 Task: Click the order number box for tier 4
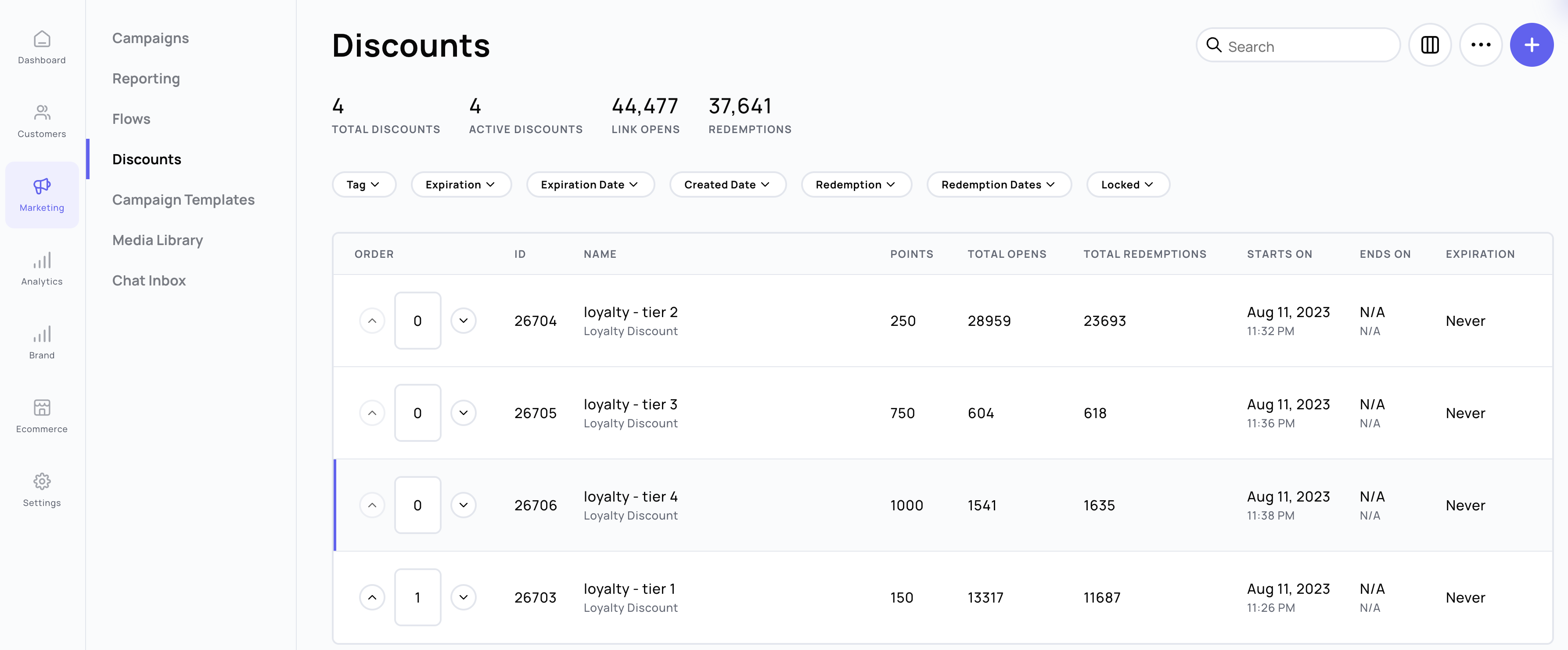pos(417,505)
